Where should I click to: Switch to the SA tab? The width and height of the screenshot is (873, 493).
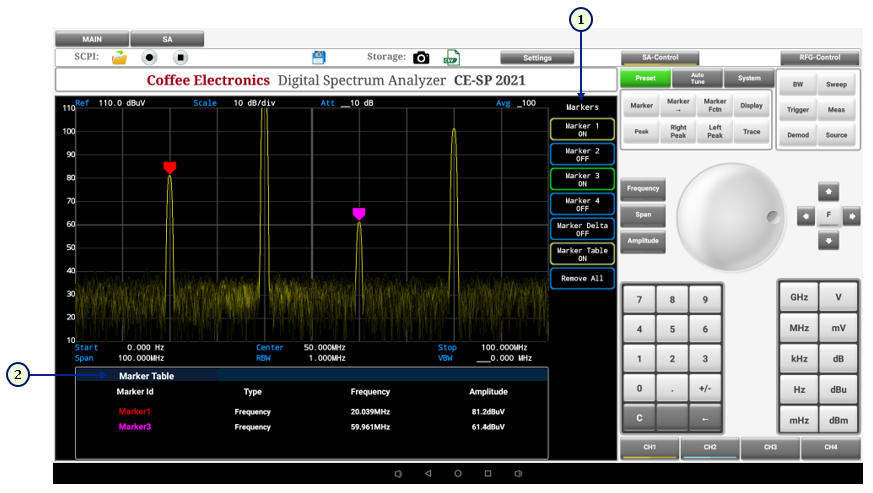pos(167,39)
